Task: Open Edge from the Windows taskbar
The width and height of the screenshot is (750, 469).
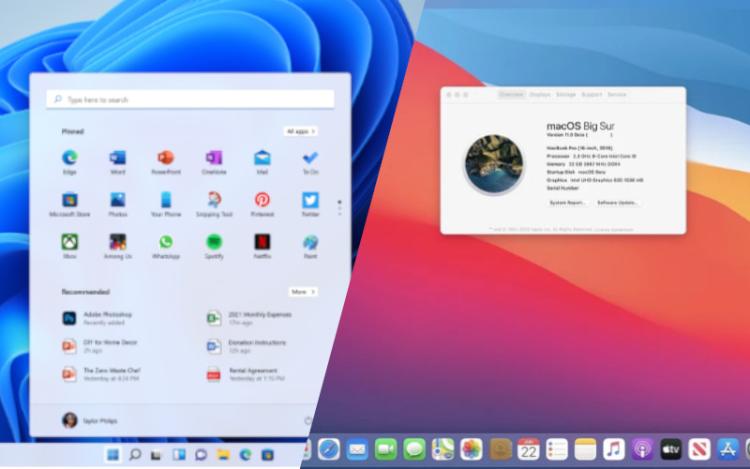Action: 245,455
